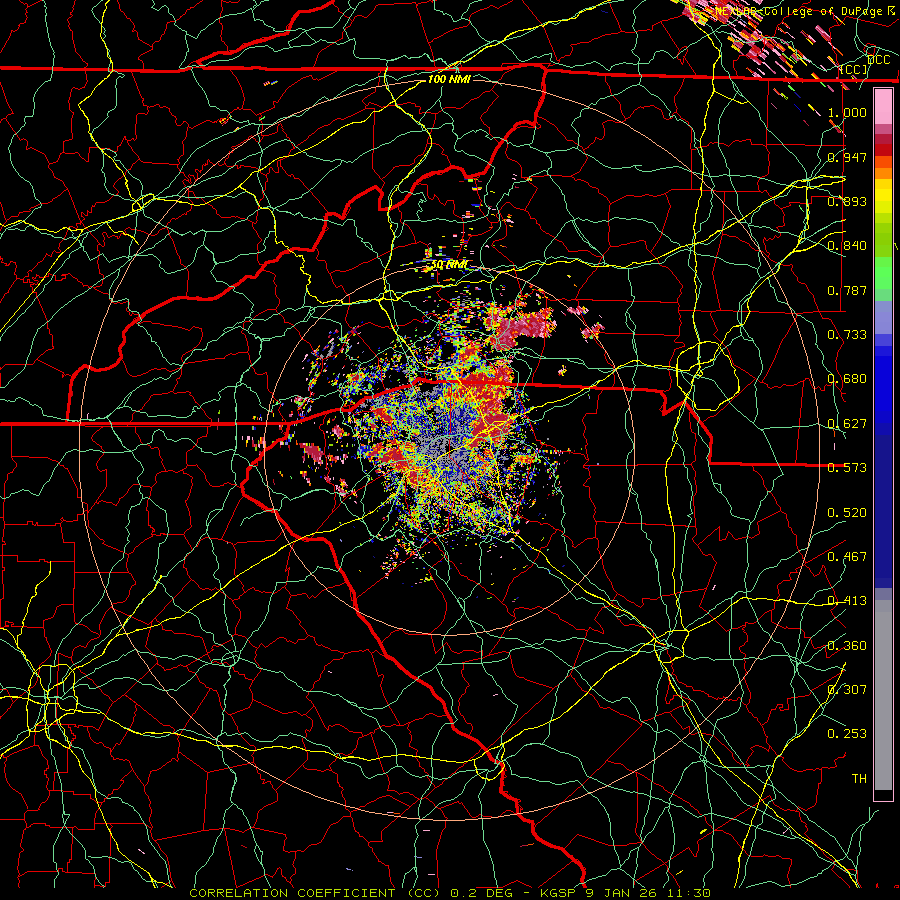This screenshot has height=900, width=900.
Task: Click the [CC] label above the color bar
Action: coord(854,70)
